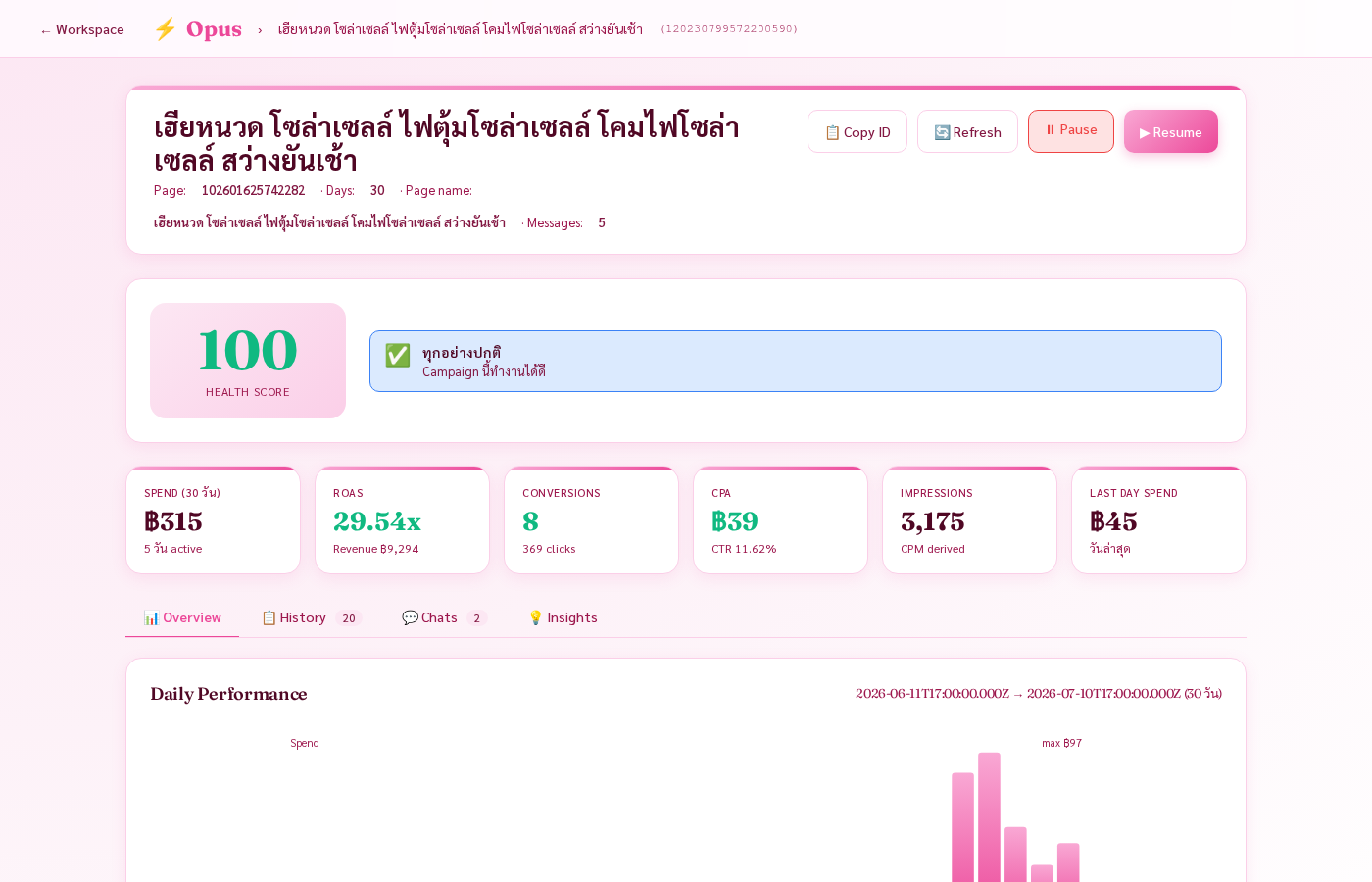Screen dimensions: 1372x882
Task: Click the Copy ID clipboard icon
Action: [x=832, y=132]
